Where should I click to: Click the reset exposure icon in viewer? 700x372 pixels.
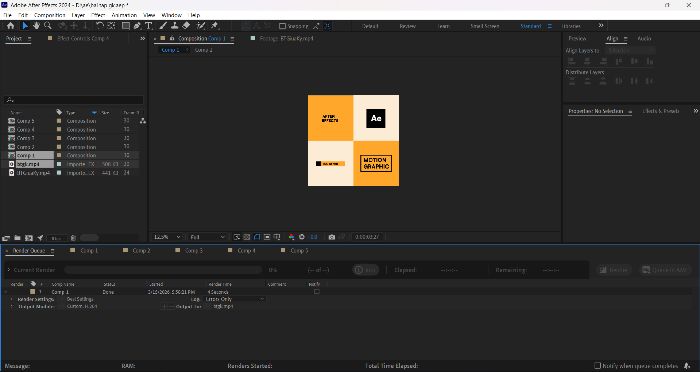[302, 237]
